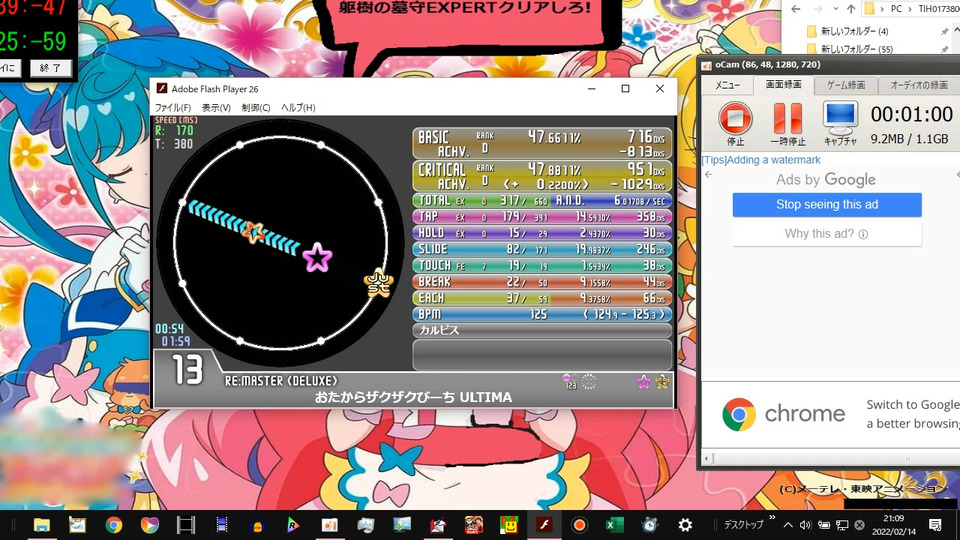Click the difficulty level 13 badge
The height and width of the screenshot is (540, 960).
186,370
